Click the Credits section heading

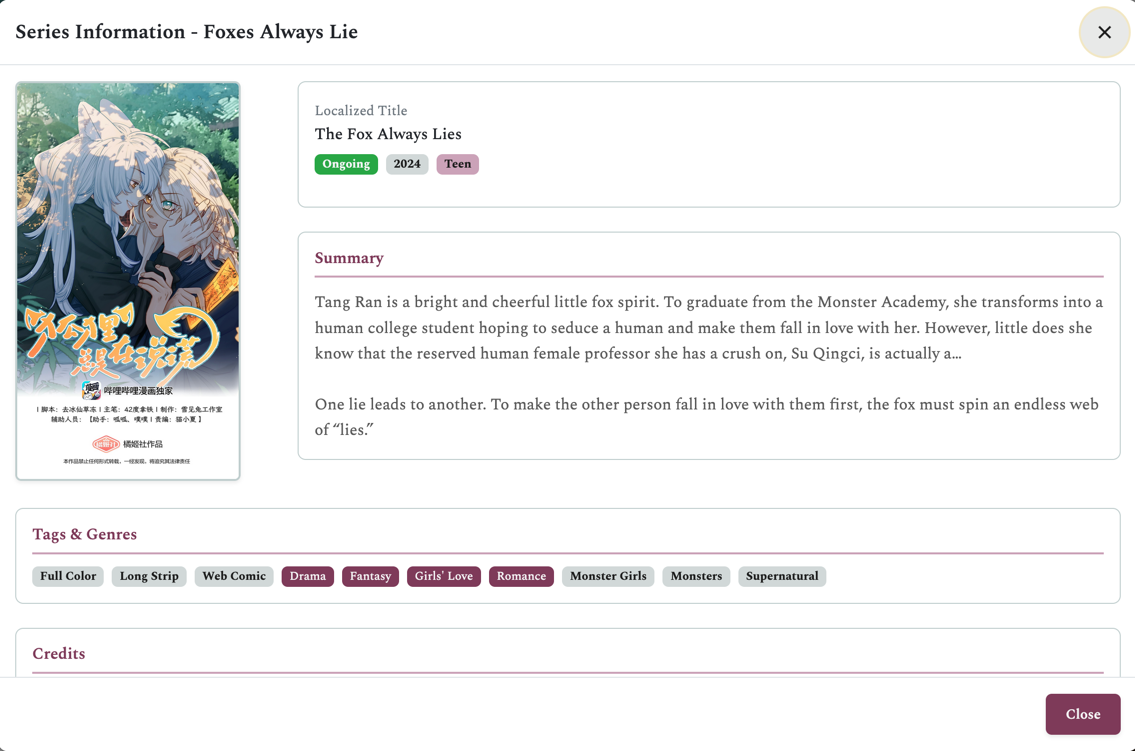point(59,654)
